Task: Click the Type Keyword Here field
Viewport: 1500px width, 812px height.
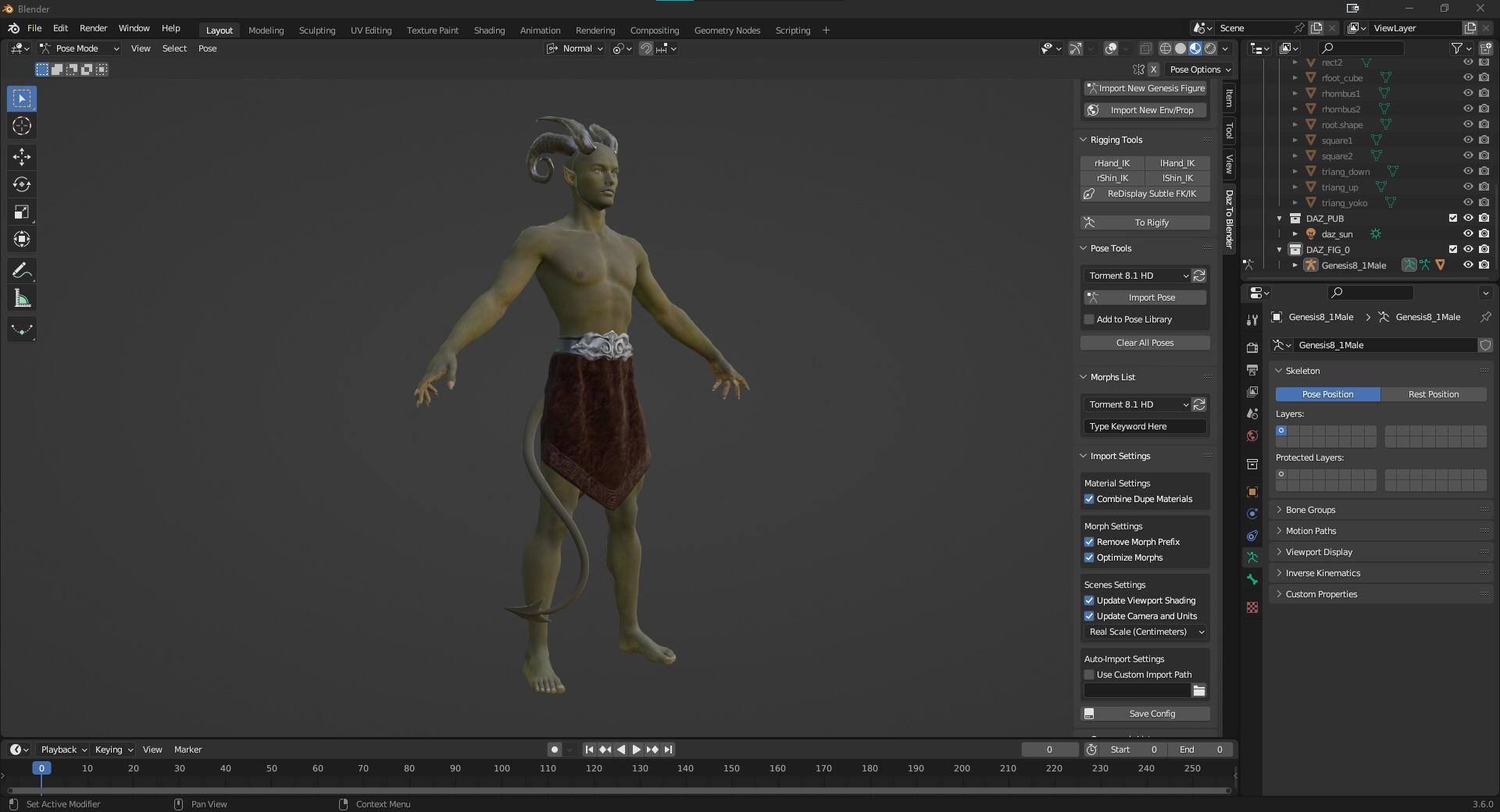Action: pyautogui.click(x=1145, y=426)
